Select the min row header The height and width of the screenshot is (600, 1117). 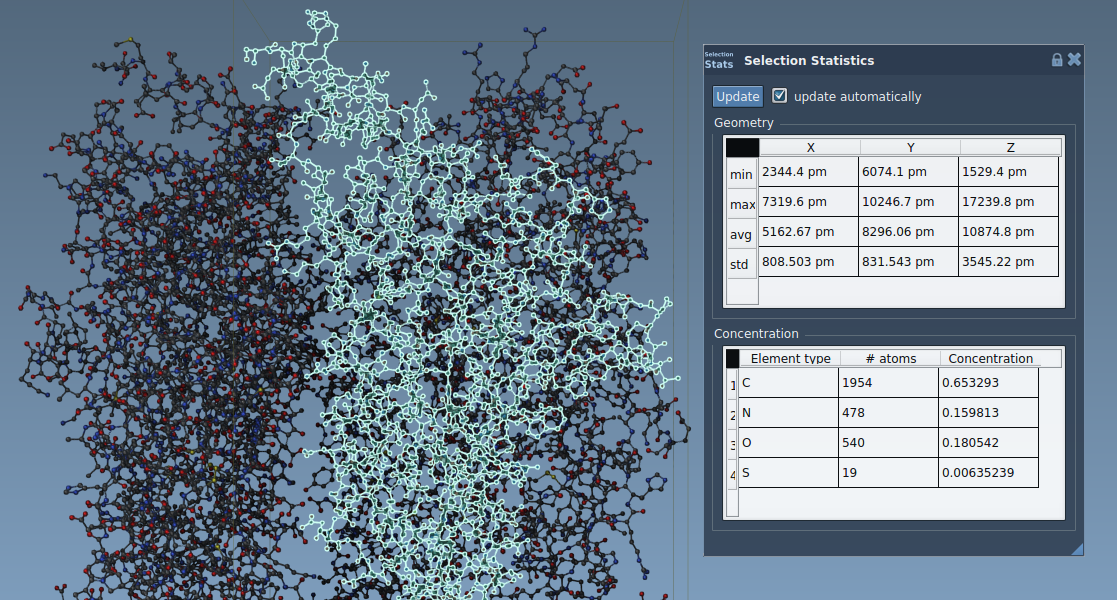741,174
